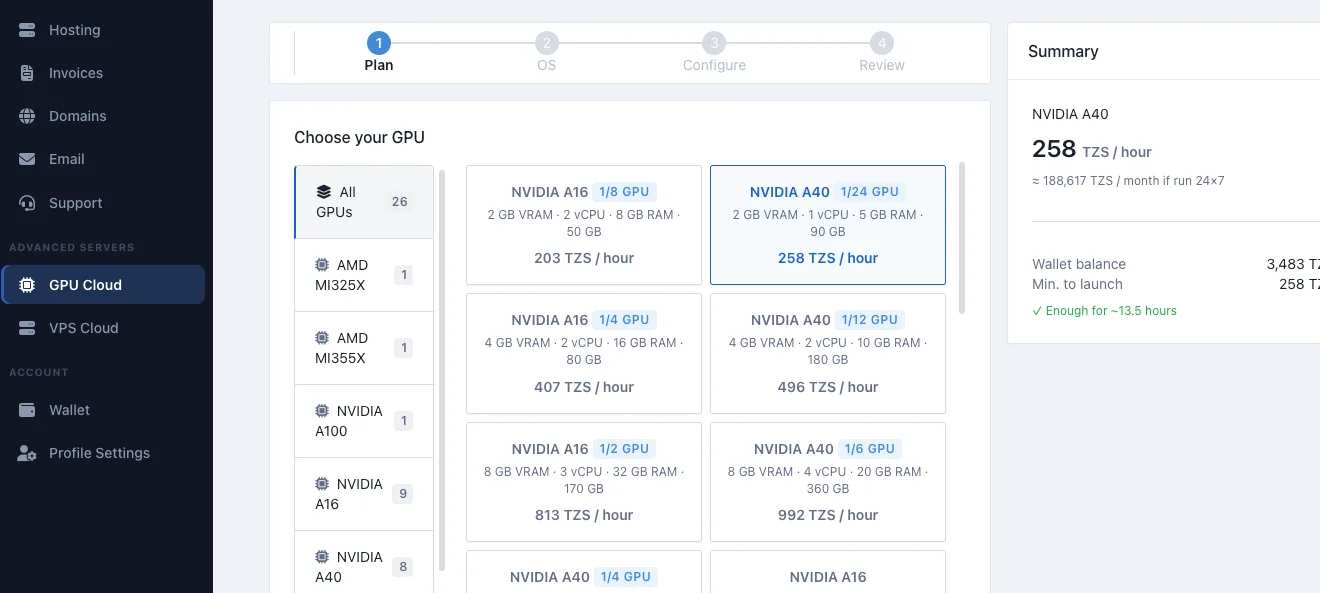This screenshot has height=593, width=1320.
Task: Choose NVIDIA A40 1/12 GPU plan card
Action: click(x=828, y=353)
